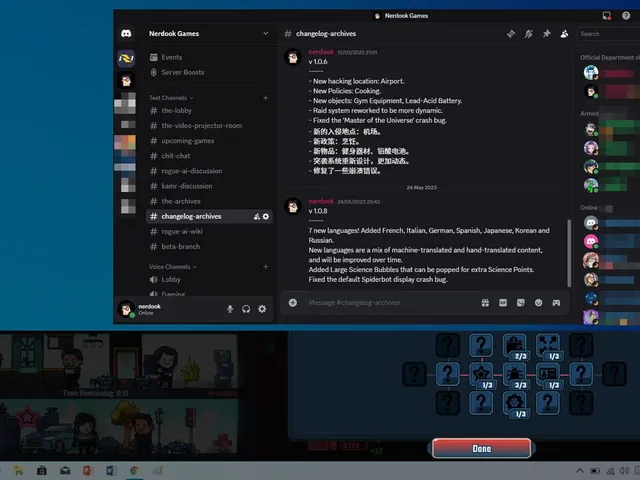Viewport: 640px width, 480px height.
Task: Add a channel to Text Channels
Action: pos(265,98)
